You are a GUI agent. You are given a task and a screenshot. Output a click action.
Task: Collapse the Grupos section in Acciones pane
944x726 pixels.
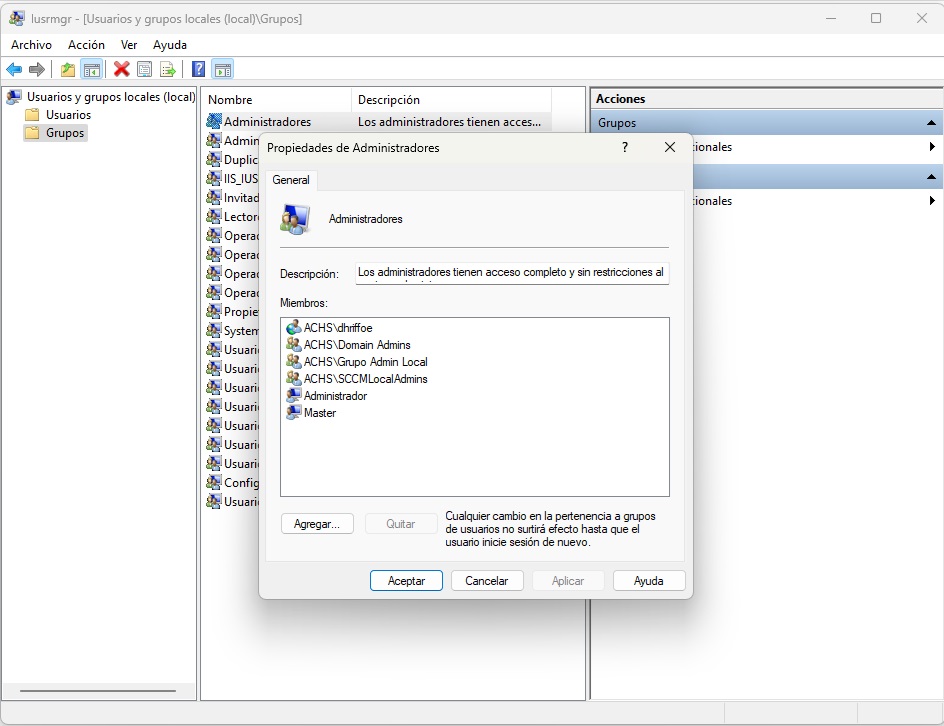point(931,123)
